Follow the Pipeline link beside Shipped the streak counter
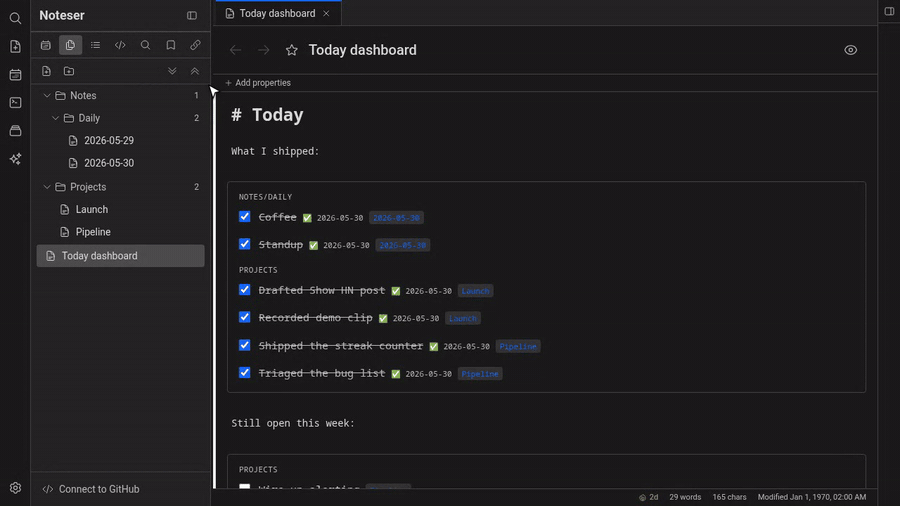 tap(518, 347)
